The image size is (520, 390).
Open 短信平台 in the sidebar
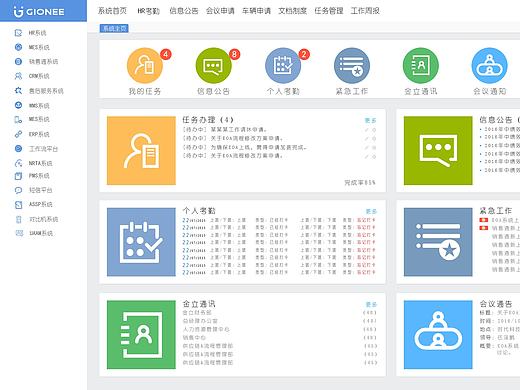(40, 190)
